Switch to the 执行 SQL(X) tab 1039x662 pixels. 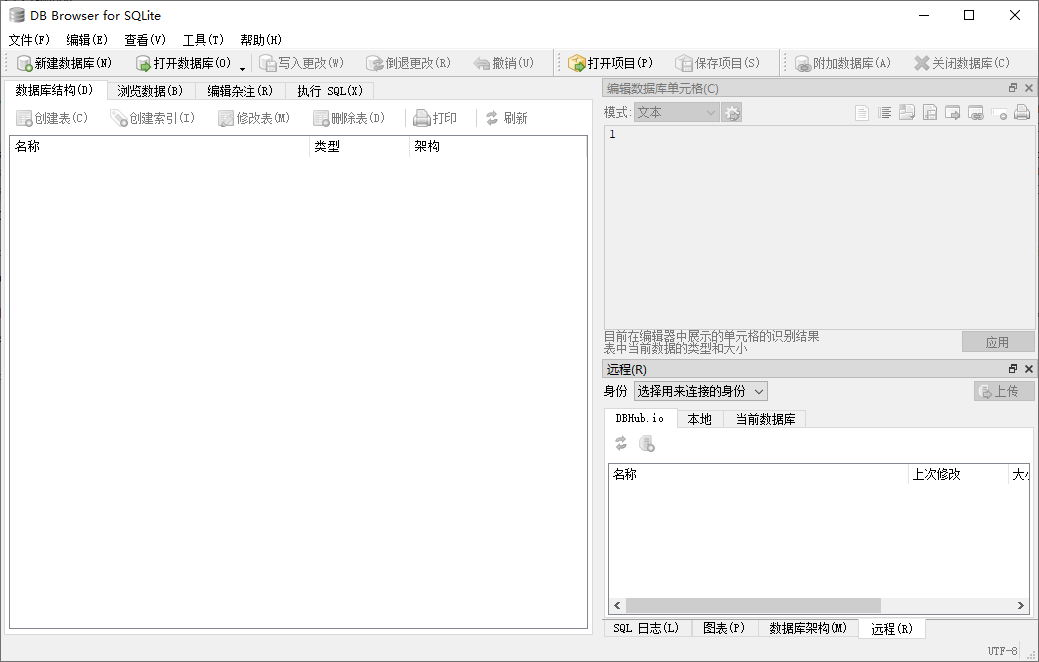coord(330,91)
